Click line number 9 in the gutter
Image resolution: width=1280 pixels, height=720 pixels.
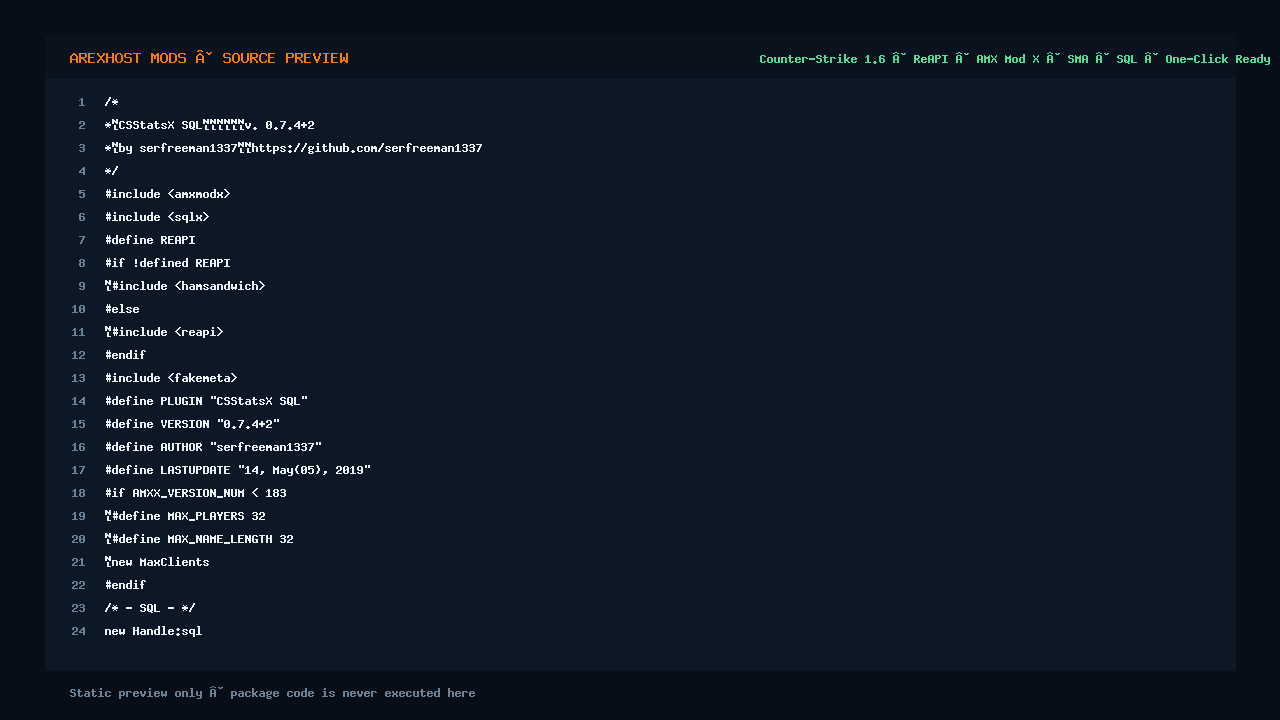82,286
